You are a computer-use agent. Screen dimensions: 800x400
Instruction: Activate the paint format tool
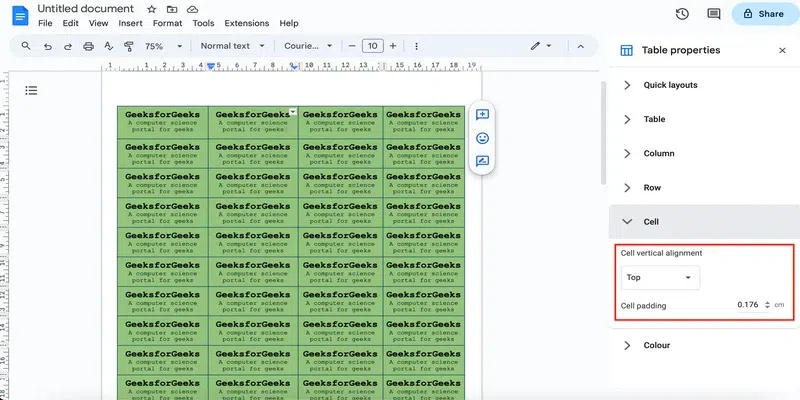[x=129, y=46]
